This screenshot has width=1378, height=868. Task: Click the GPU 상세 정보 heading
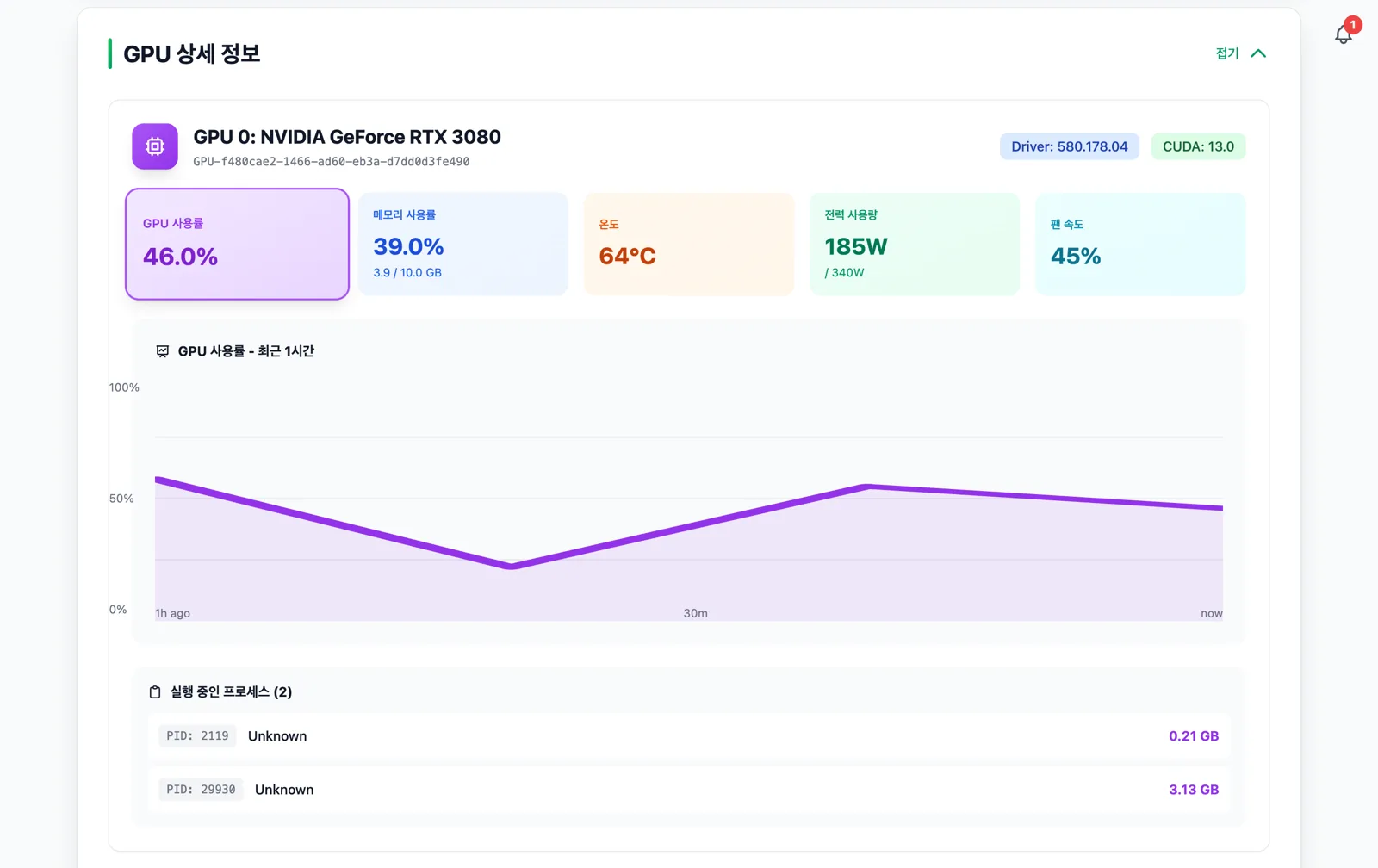click(191, 53)
